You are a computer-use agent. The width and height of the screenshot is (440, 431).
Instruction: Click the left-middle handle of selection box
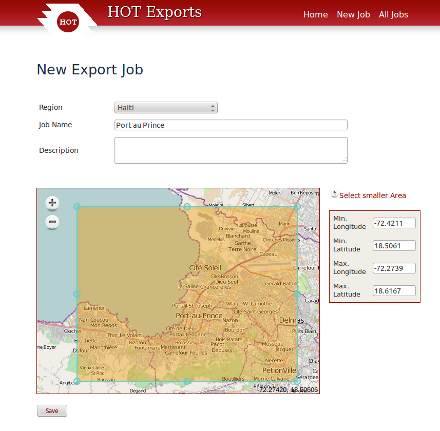[x=77, y=294]
